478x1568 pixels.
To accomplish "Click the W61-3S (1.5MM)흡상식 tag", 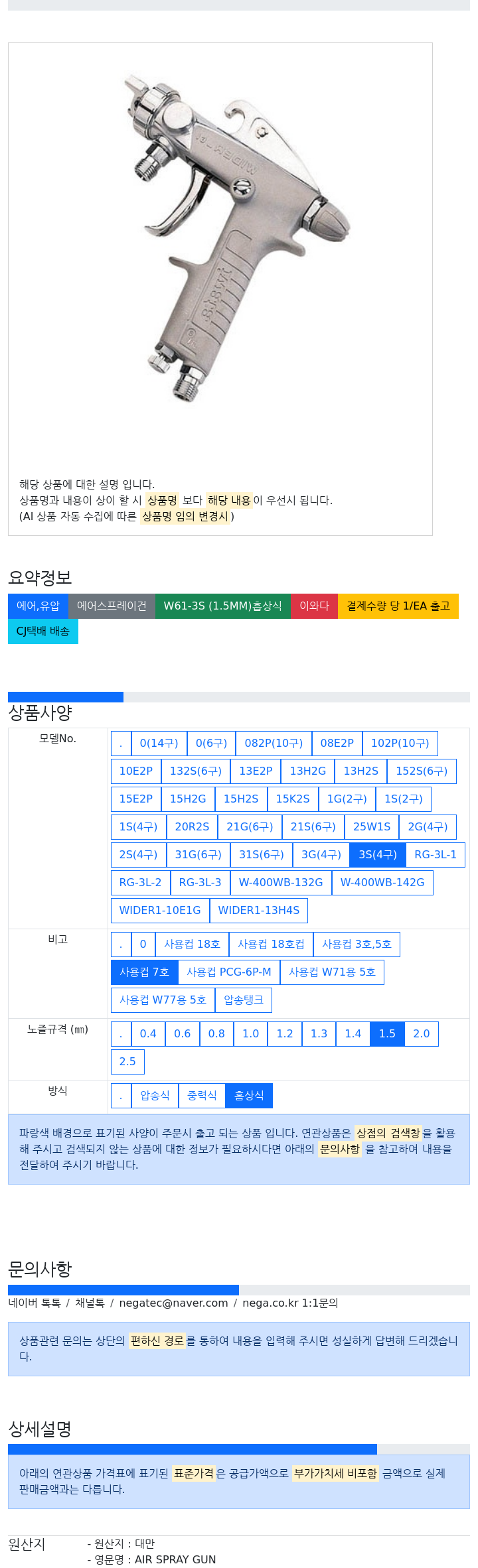I will pos(222,606).
